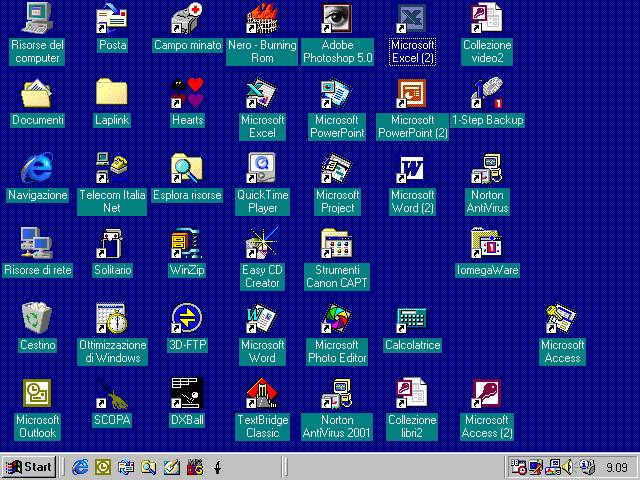
Task: Launch Outlook from the Quick Launch bar
Action: pyautogui.click(x=103, y=467)
